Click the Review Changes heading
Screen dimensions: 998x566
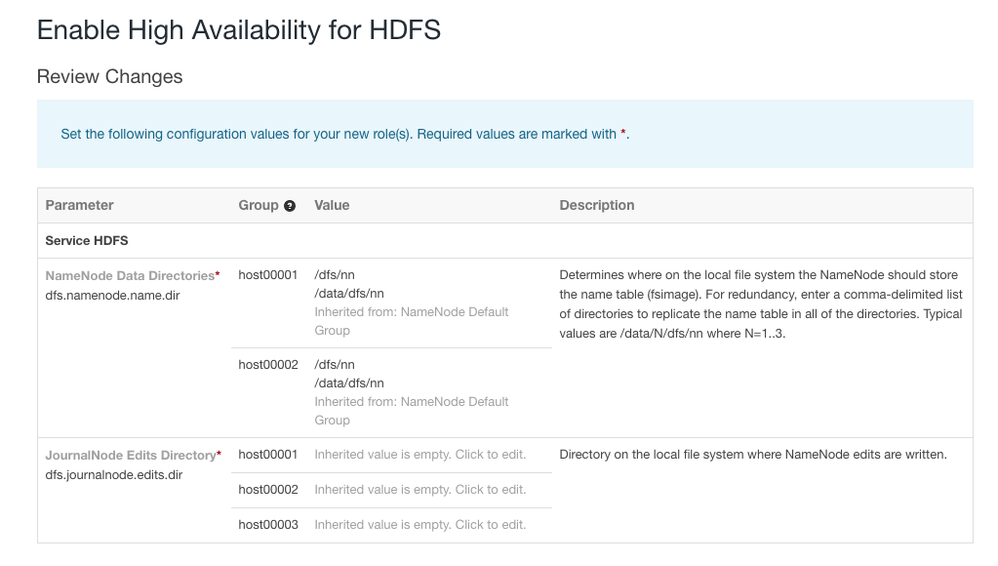tap(110, 77)
